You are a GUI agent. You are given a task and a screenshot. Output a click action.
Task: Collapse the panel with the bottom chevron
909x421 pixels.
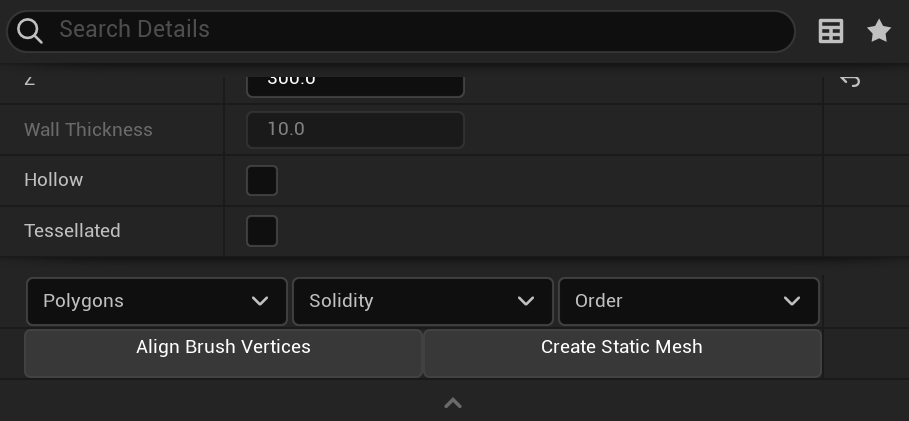tap(453, 403)
